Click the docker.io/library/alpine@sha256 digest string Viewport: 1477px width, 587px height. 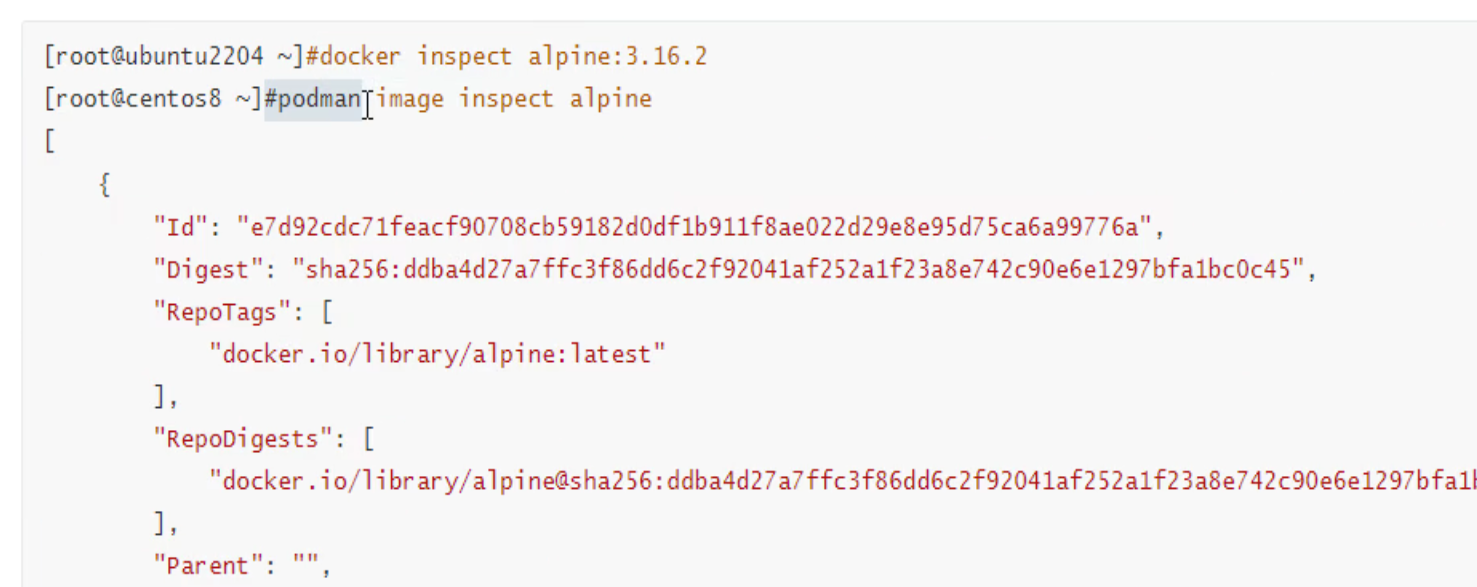(x=840, y=481)
